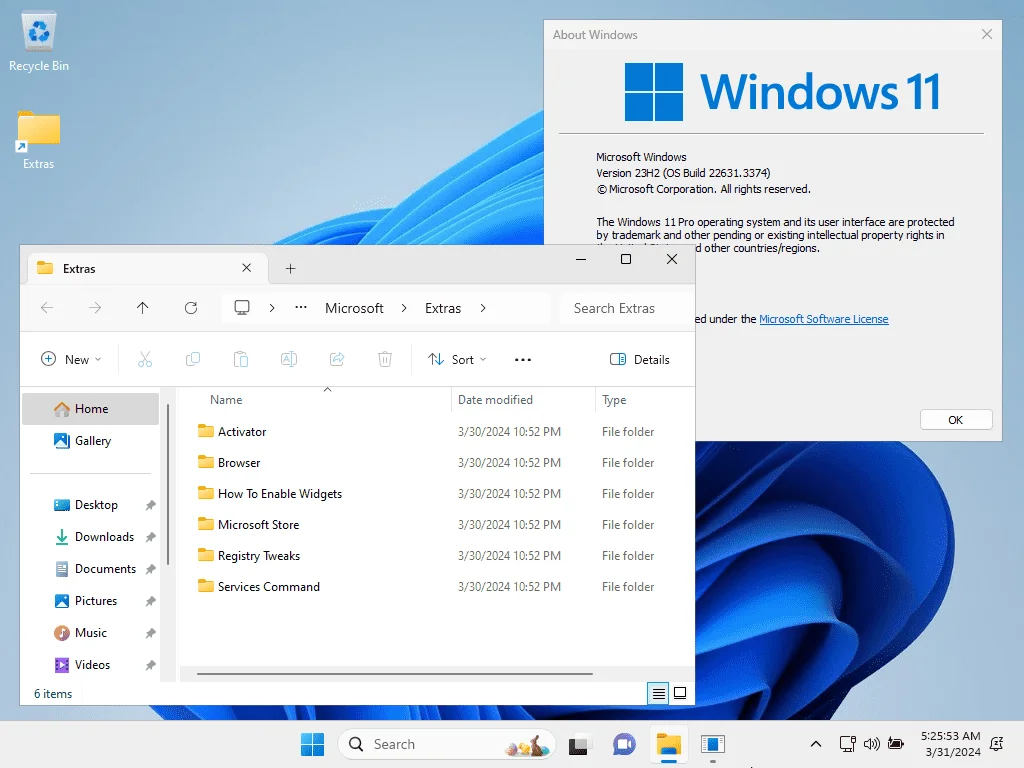Click the horizontal scrollbar in file list

coord(394,673)
